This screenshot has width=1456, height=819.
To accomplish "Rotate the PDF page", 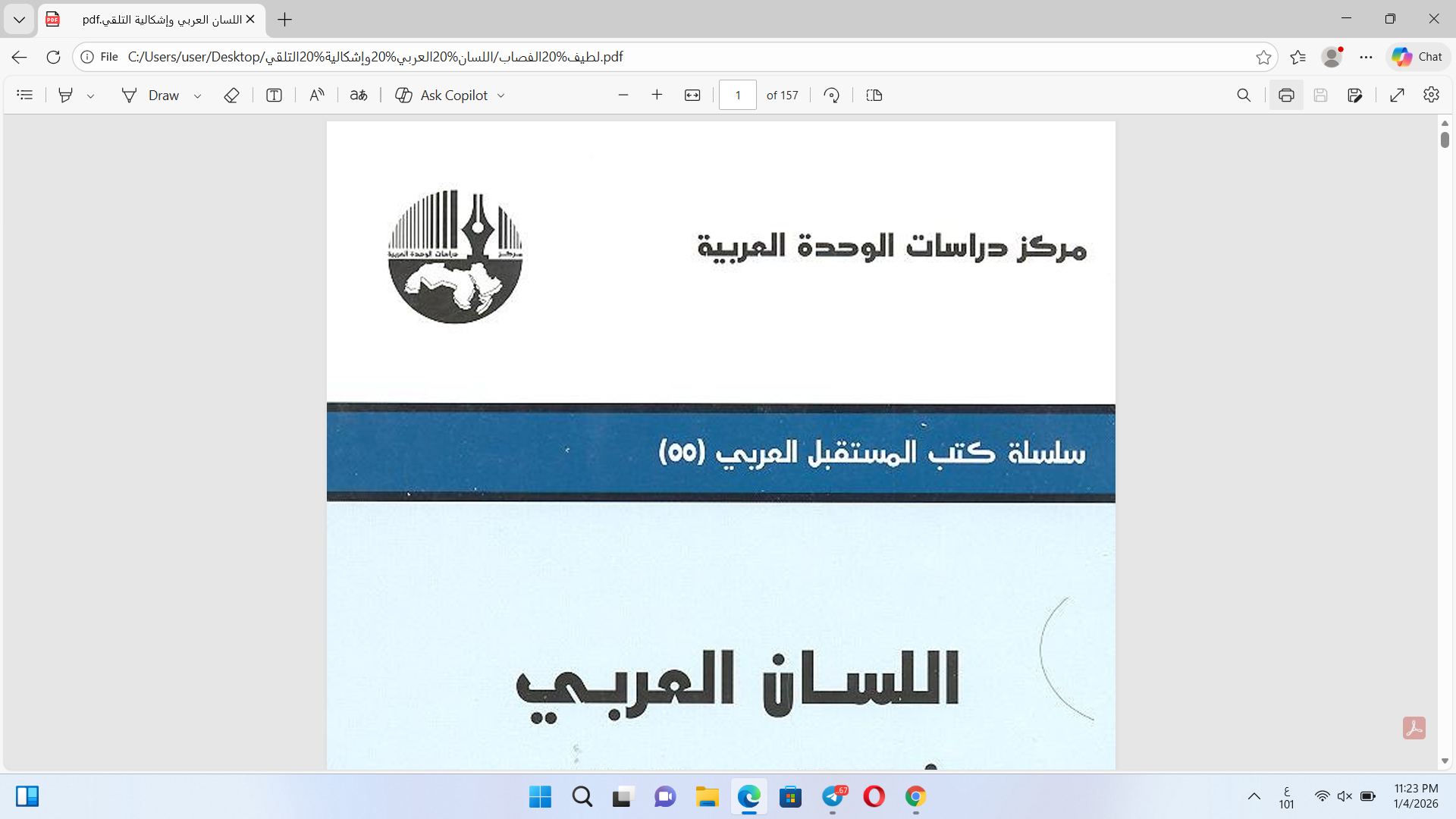I will point(832,95).
